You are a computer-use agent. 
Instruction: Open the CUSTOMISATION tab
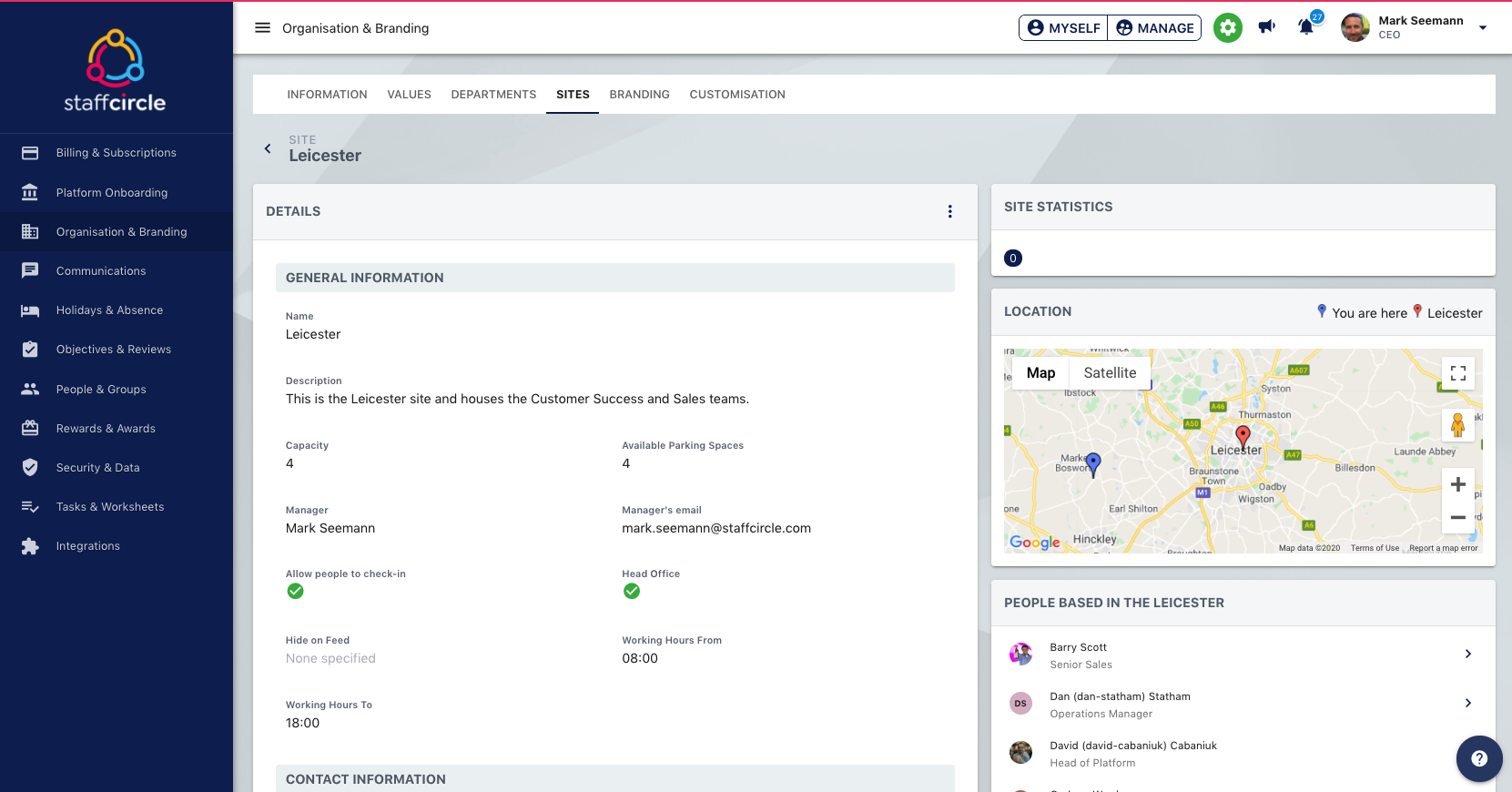(x=737, y=95)
